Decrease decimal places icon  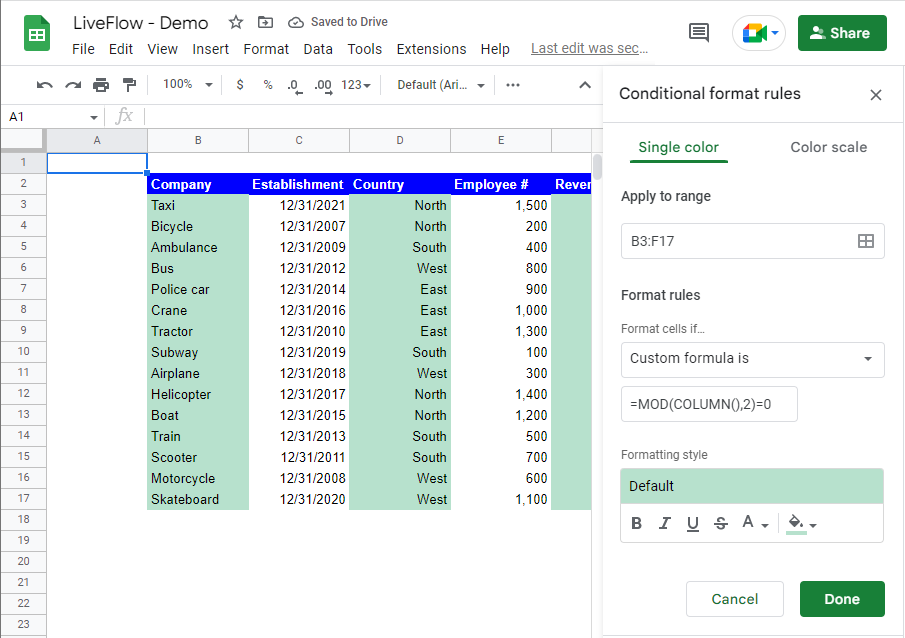tap(294, 85)
